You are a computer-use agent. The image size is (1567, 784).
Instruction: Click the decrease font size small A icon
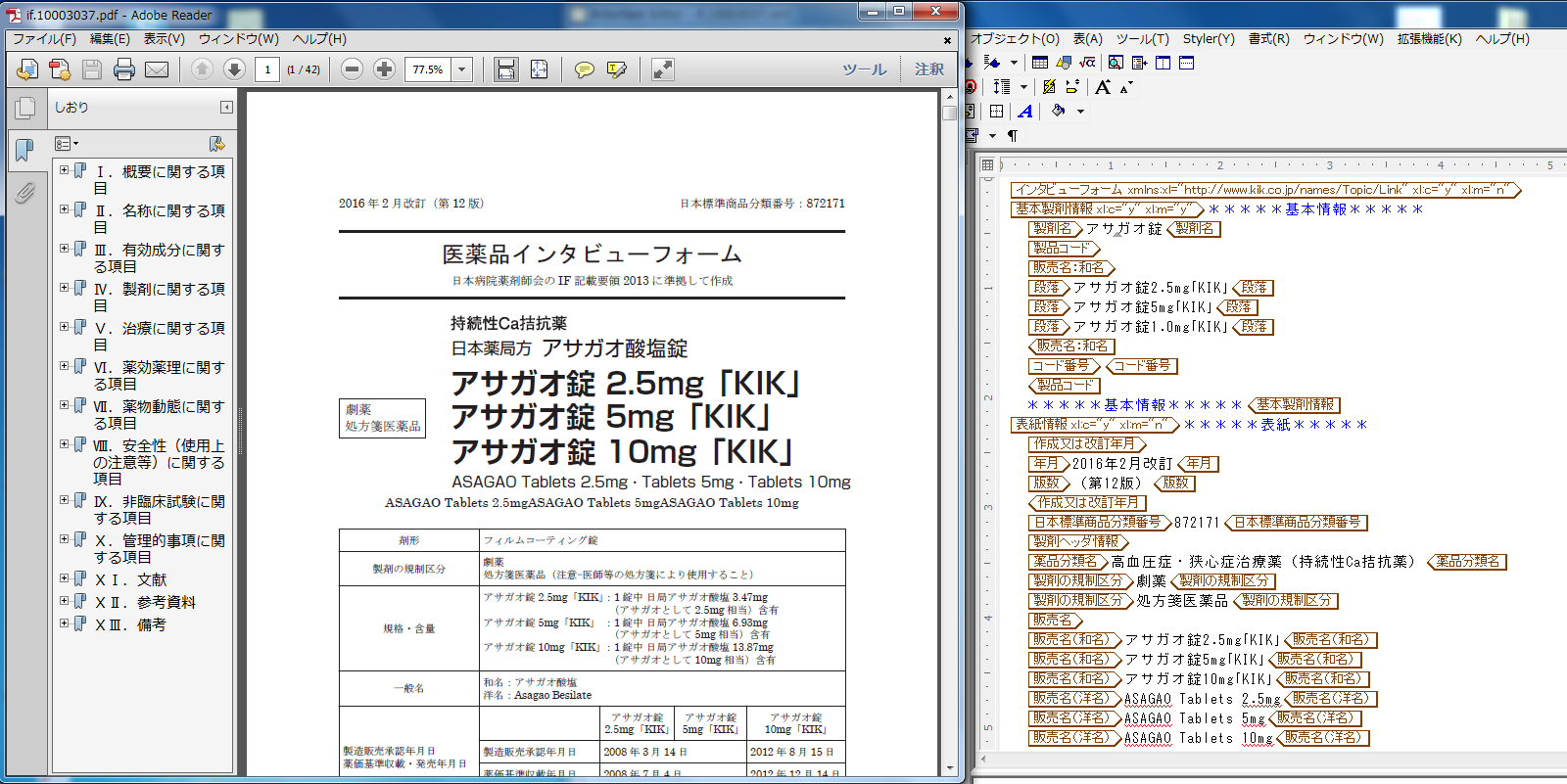(1125, 87)
